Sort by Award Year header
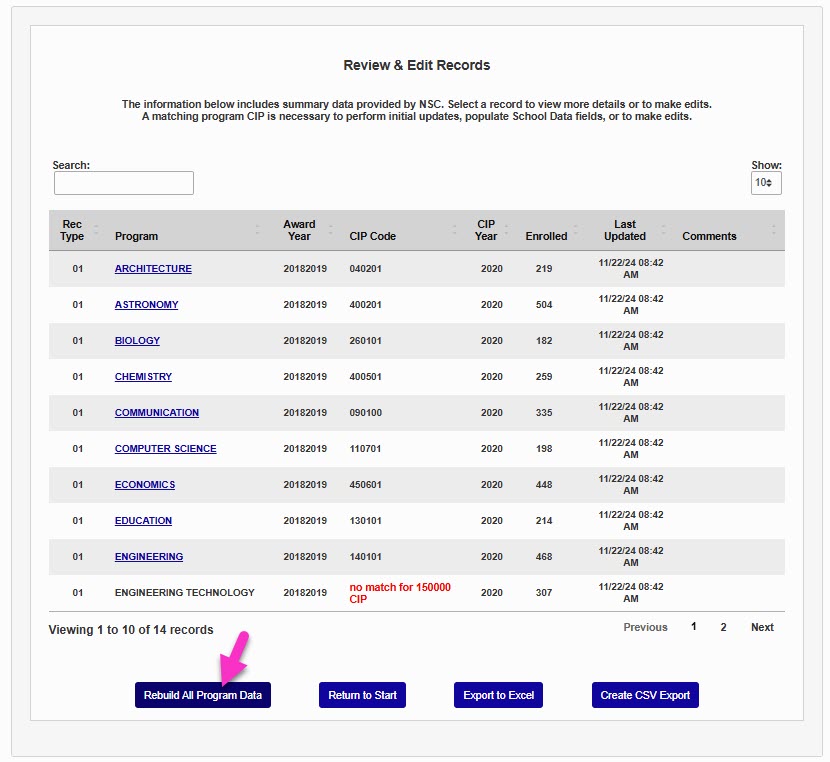Screen dimensions: 830x762 [x=299, y=230]
